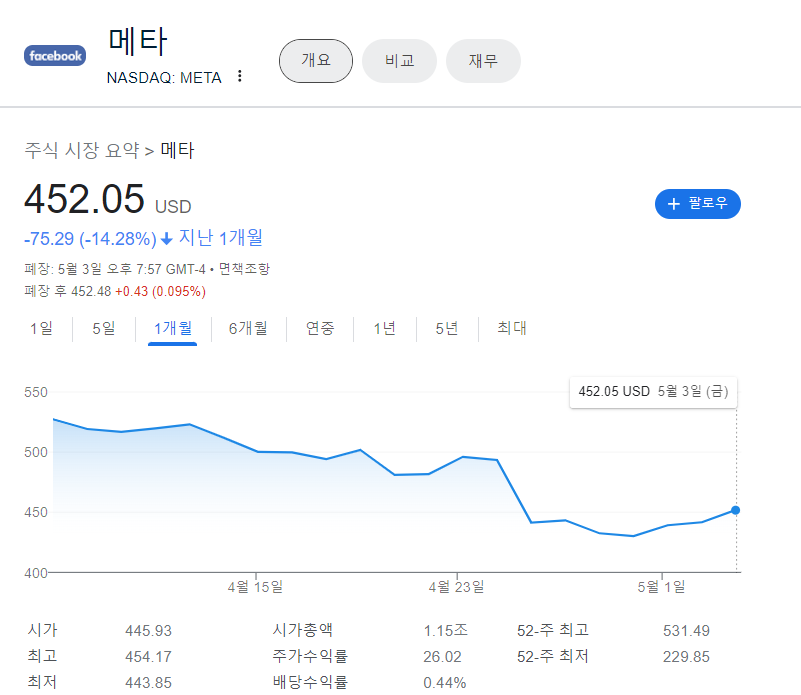Switch chart to 5일 range
This screenshot has width=801, height=695.
pos(104,328)
